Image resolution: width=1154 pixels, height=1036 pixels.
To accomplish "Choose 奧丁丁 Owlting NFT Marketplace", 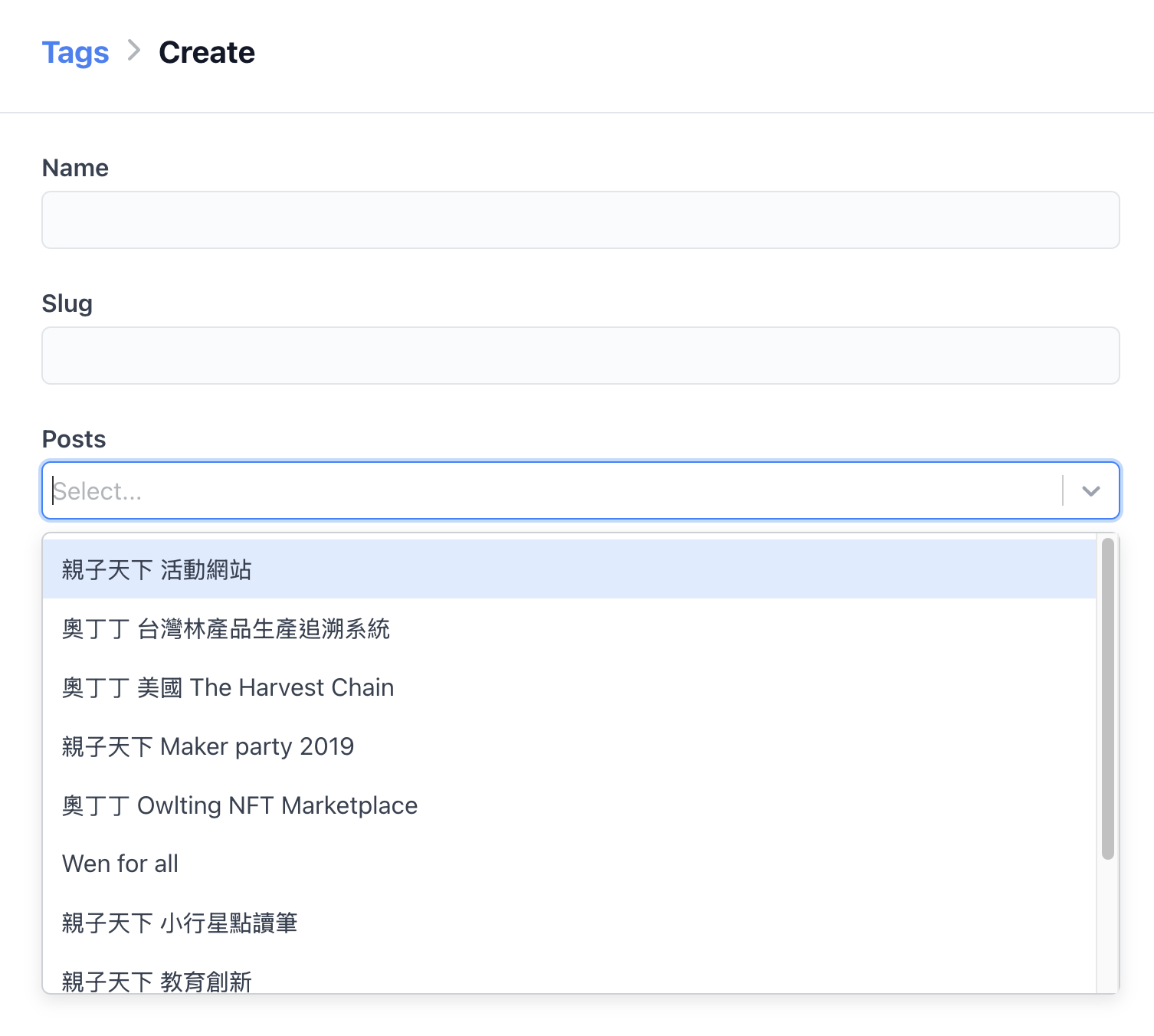I will pos(569,805).
